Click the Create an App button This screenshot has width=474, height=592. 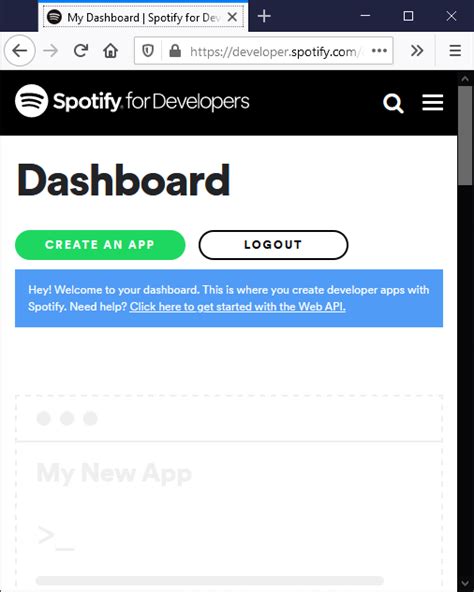pyautogui.click(x=100, y=245)
